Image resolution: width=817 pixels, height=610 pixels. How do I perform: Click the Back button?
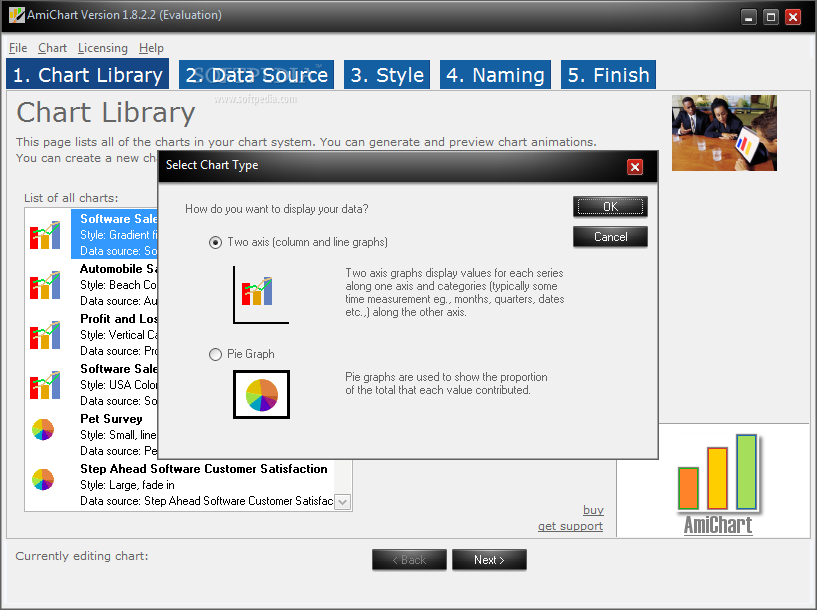click(409, 560)
